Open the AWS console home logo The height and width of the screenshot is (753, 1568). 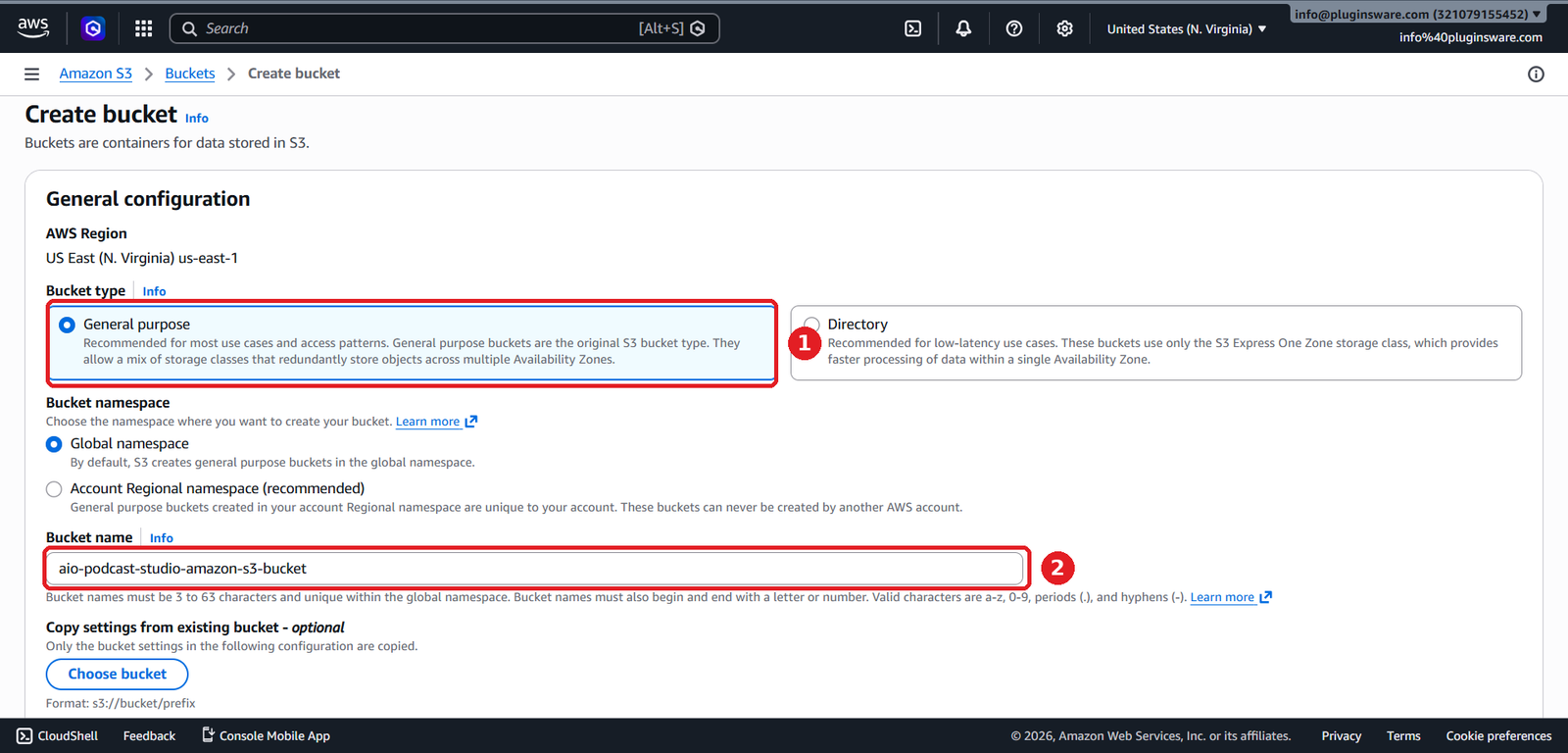pyautogui.click(x=33, y=28)
